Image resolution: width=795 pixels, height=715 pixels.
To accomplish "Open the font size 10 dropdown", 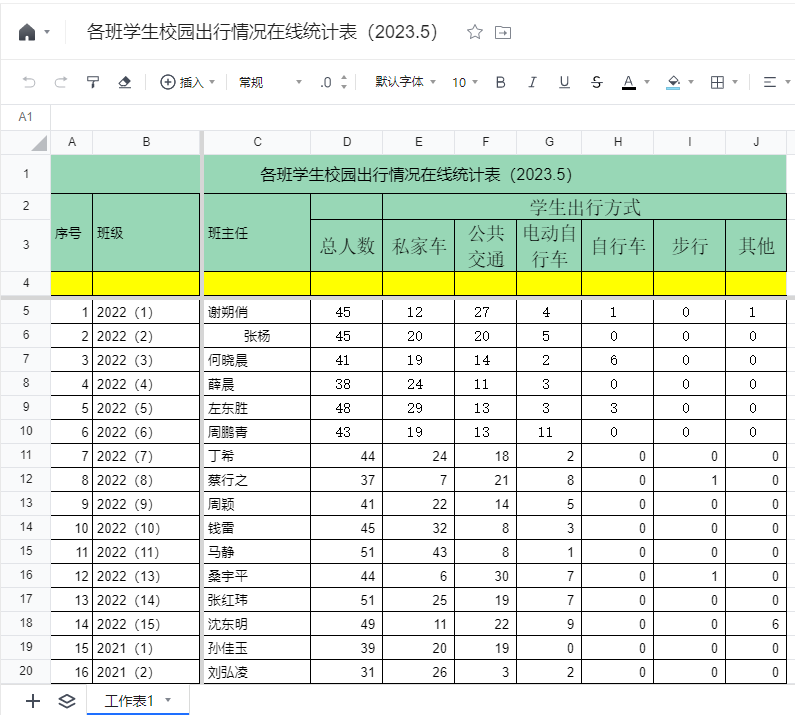I will point(465,82).
